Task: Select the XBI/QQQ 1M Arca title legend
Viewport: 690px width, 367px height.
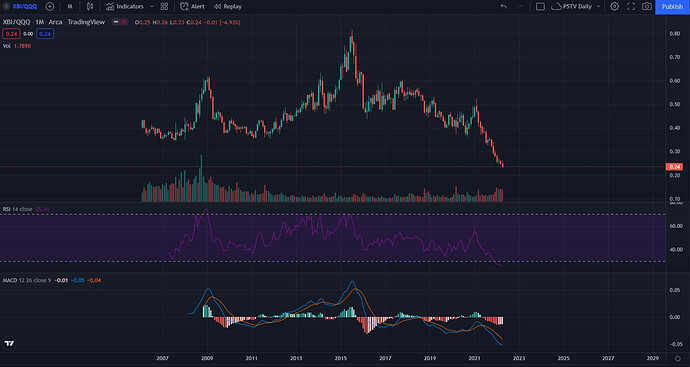Action: click(54, 22)
